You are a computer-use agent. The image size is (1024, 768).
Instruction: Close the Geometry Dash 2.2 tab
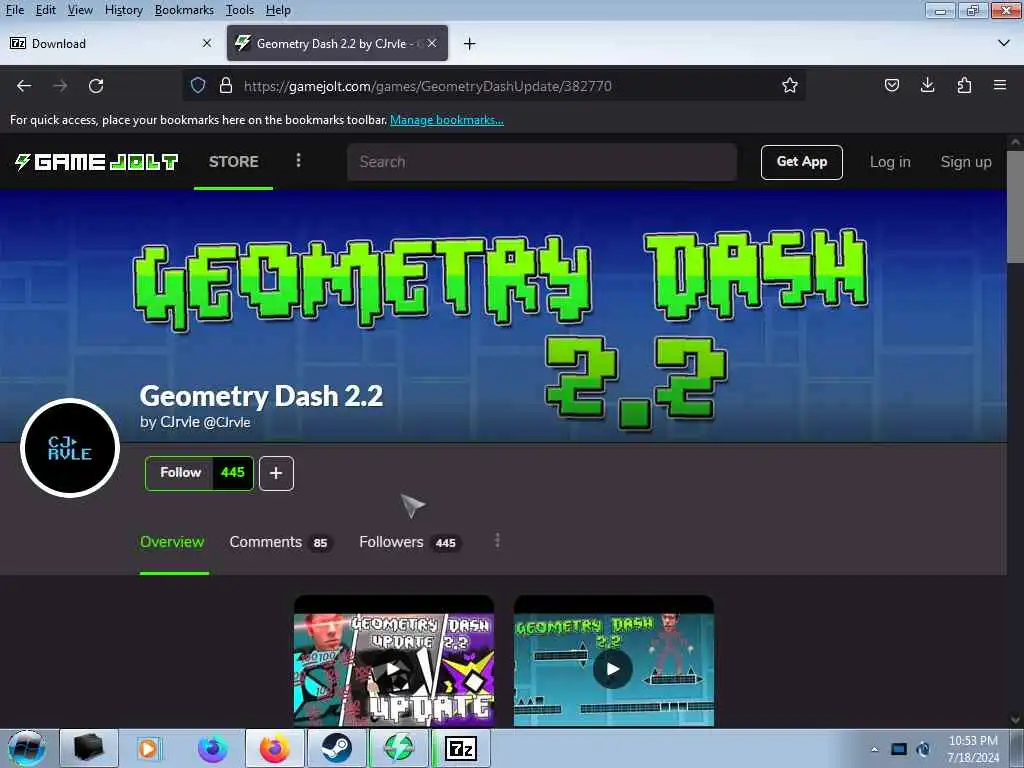[x=432, y=43]
